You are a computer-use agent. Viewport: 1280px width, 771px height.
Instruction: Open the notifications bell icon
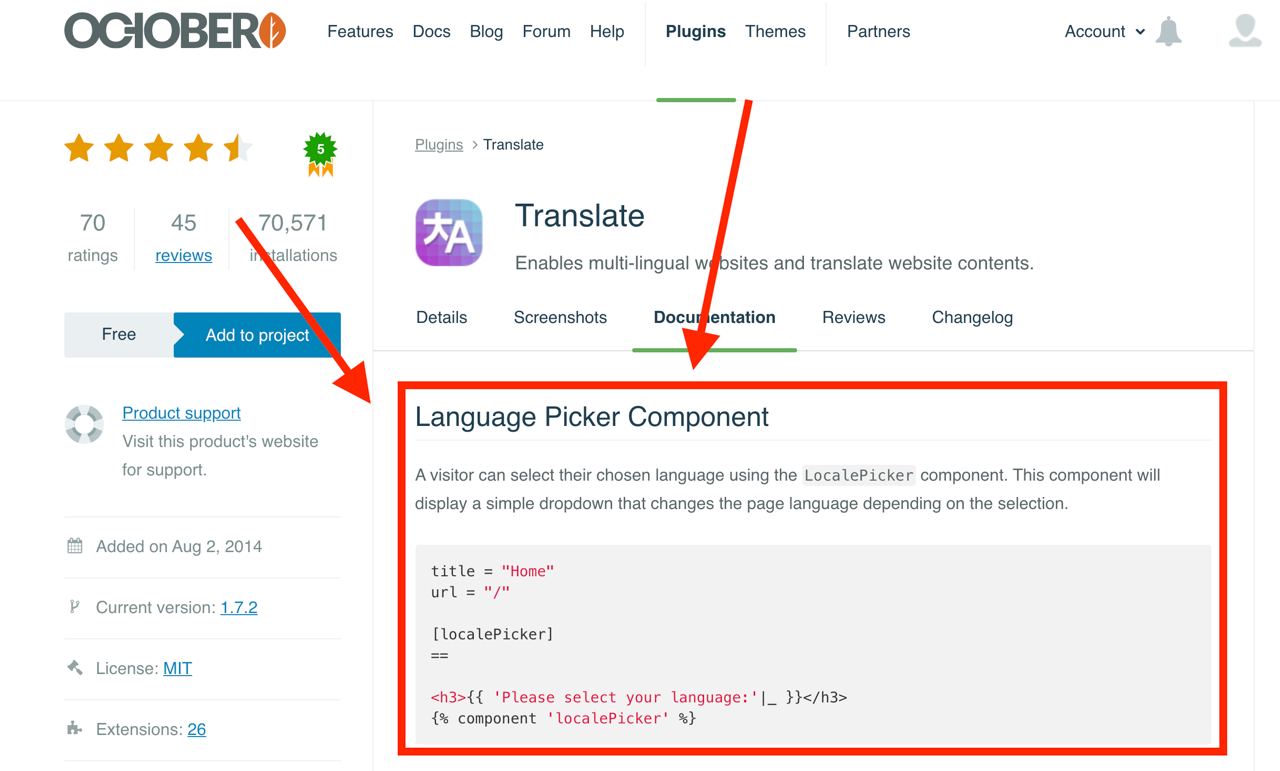tap(1168, 31)
